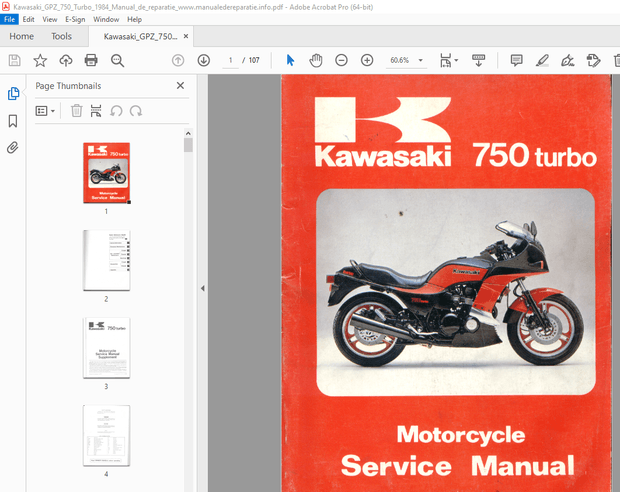
Task: Select page 4 thumbnail
Action: point(106,435)
